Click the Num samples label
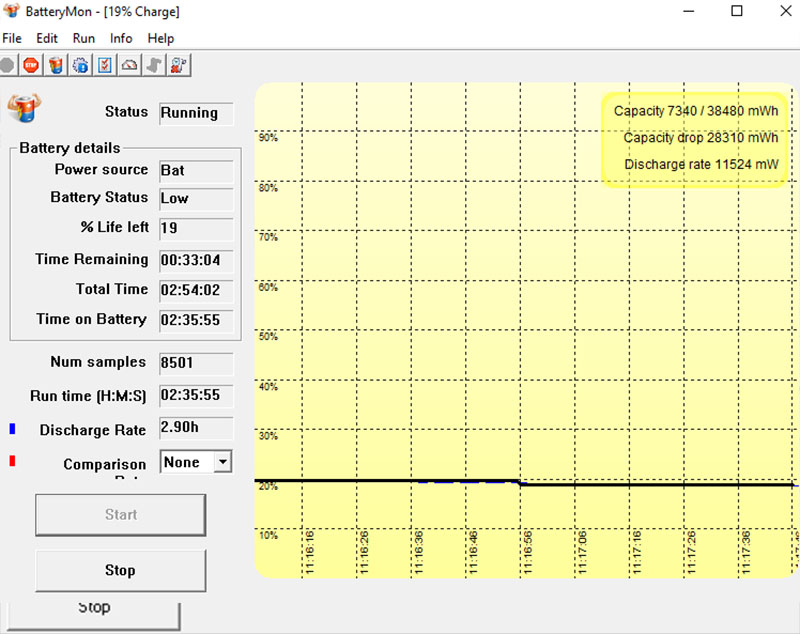The width and height of the screenshot is (800, 634). click(x=98, y=362)
